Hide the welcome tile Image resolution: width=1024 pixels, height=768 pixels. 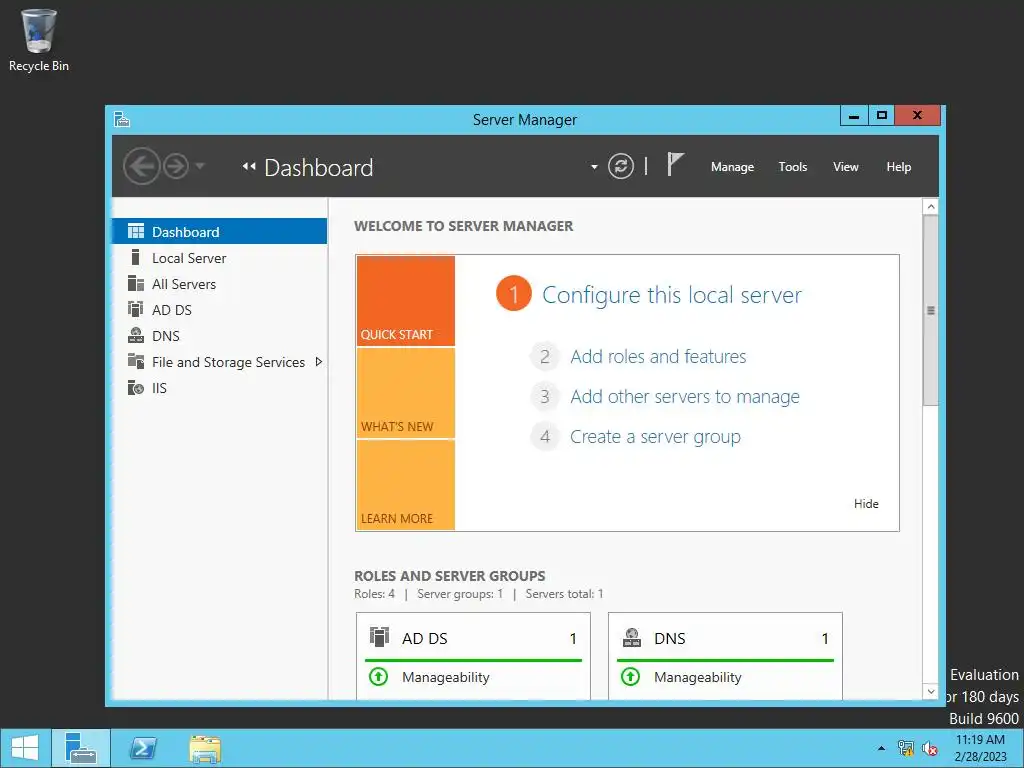[x=866, y=504]
